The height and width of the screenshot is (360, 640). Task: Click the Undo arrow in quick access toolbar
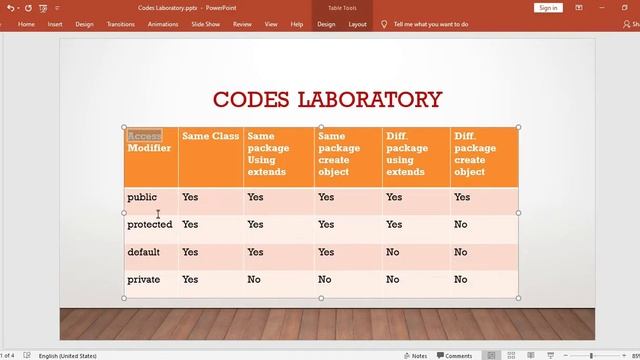(11, 8)
